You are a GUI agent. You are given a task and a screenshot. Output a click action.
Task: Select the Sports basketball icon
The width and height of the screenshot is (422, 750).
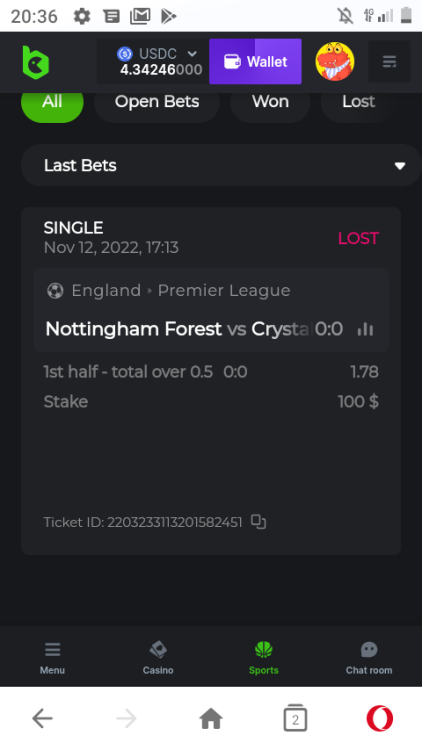[264, 650]
